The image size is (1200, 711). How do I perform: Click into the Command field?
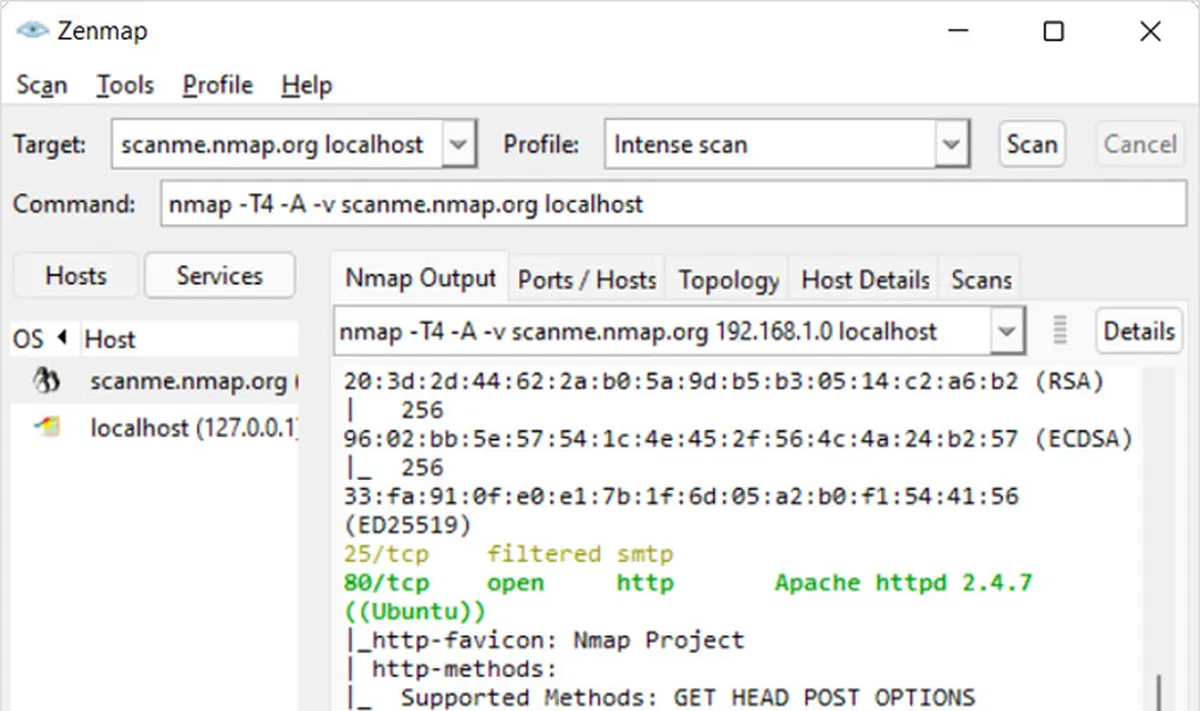(x=672, y=205)
